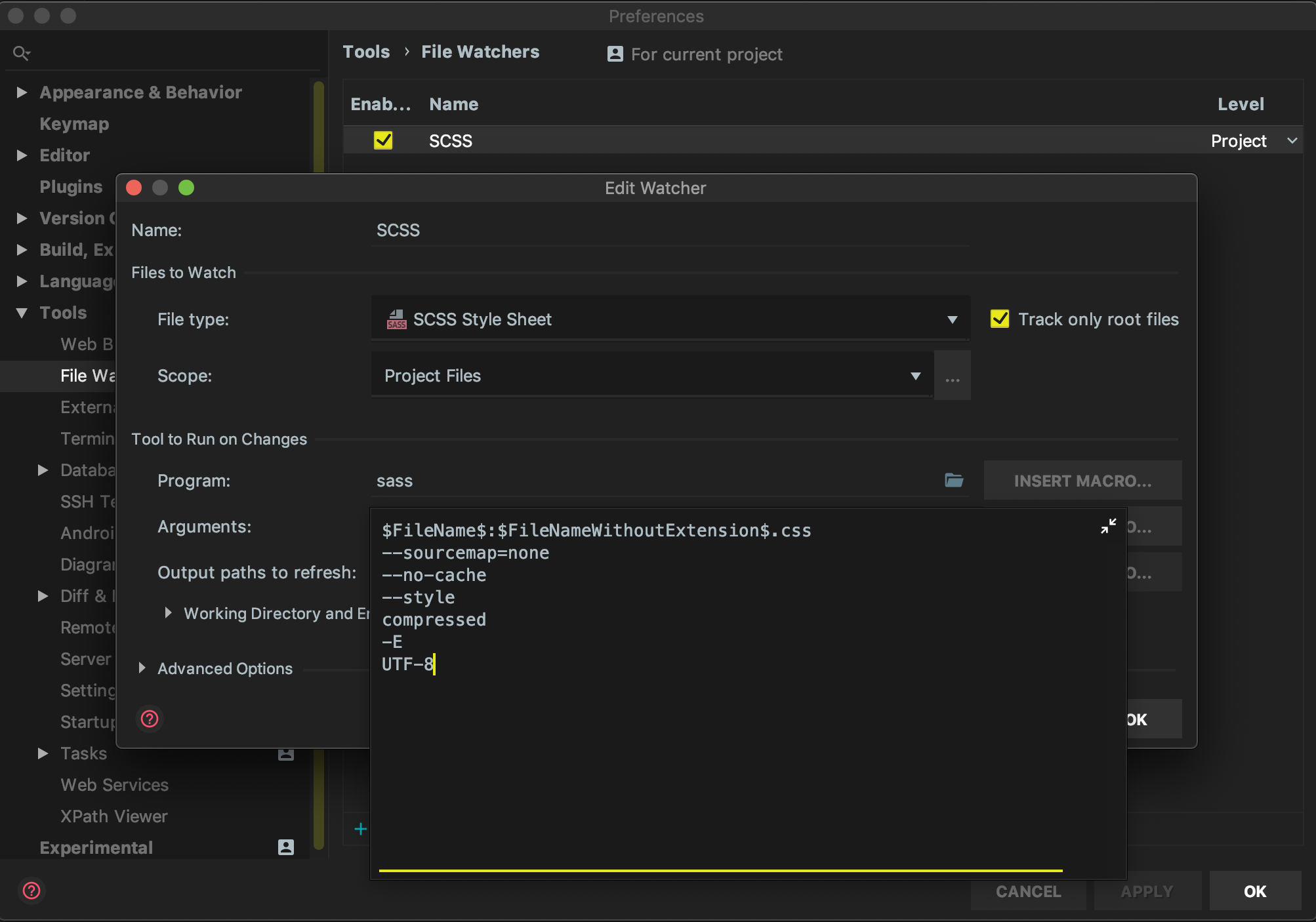Open help in Preferences window
Viewport: 1316px width, 922px height.
31,891
